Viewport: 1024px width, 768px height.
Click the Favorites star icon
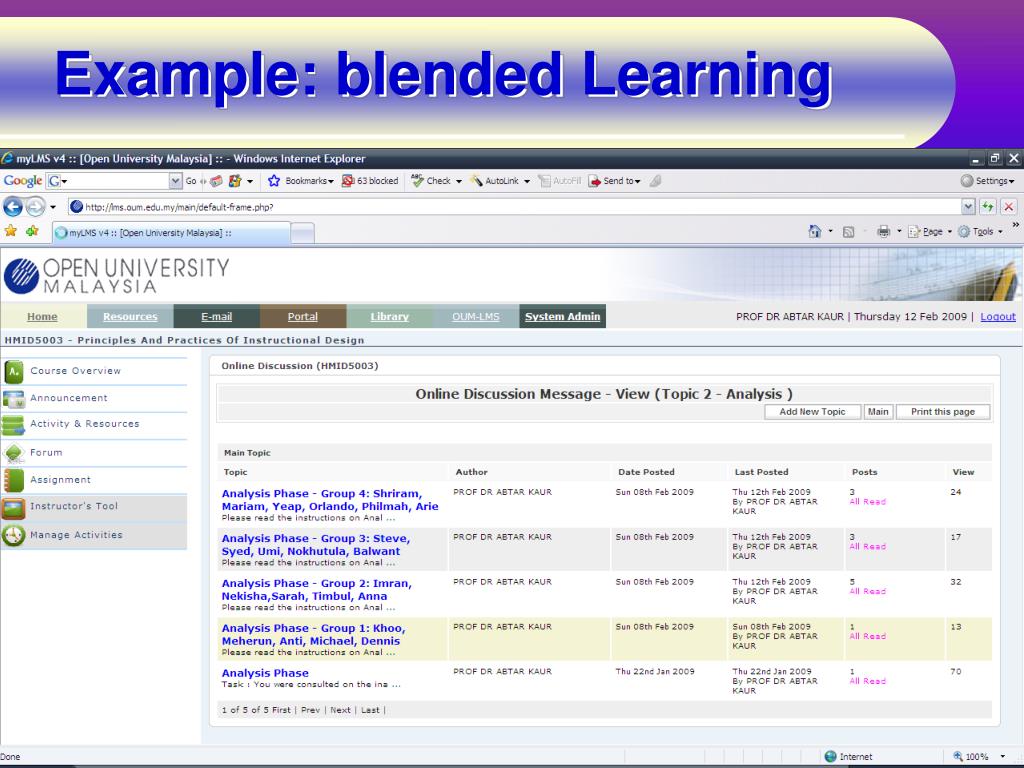tap(10, 231)
